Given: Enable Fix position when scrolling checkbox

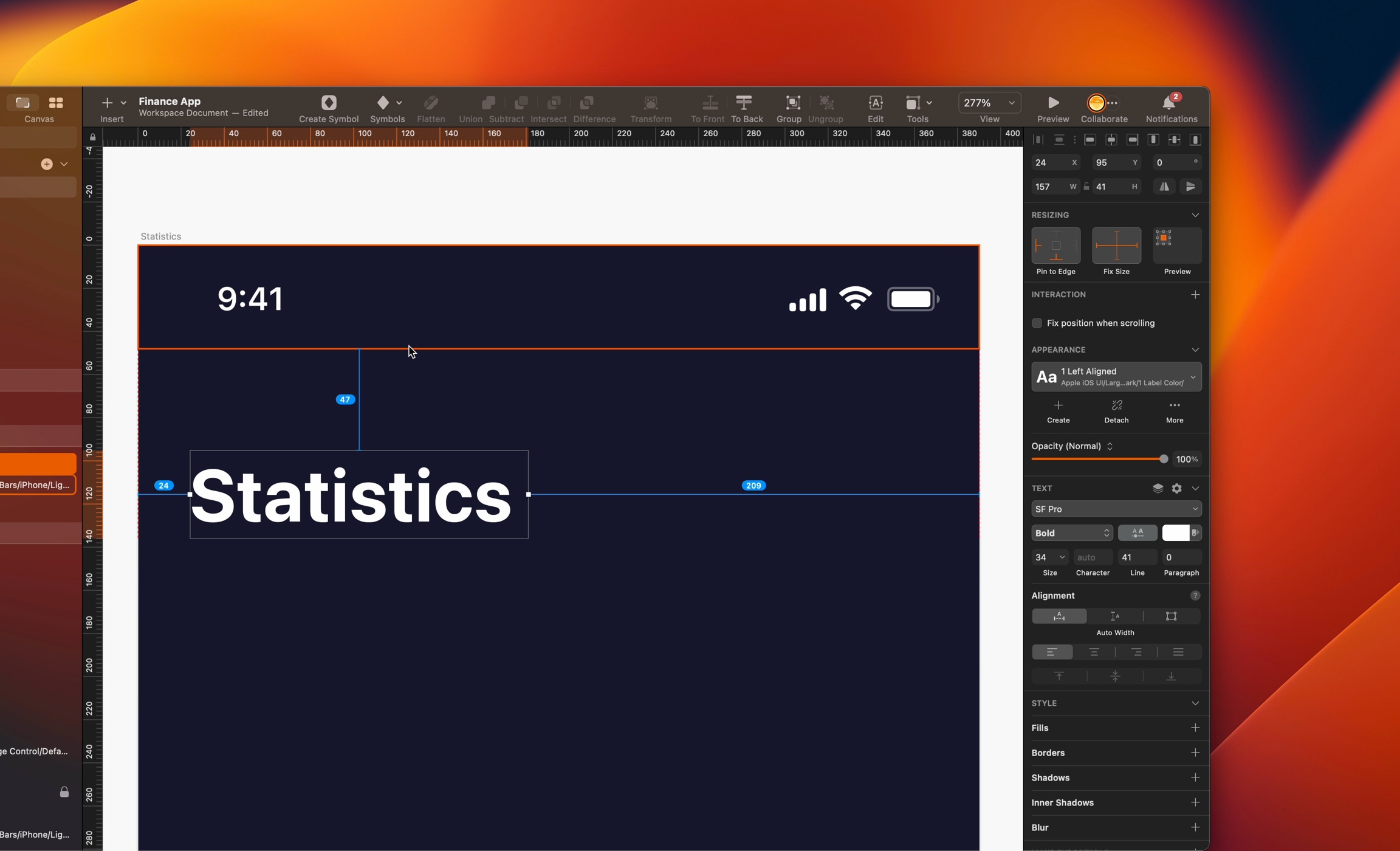Looking at the screenshot, I should tap(1037, 323).
